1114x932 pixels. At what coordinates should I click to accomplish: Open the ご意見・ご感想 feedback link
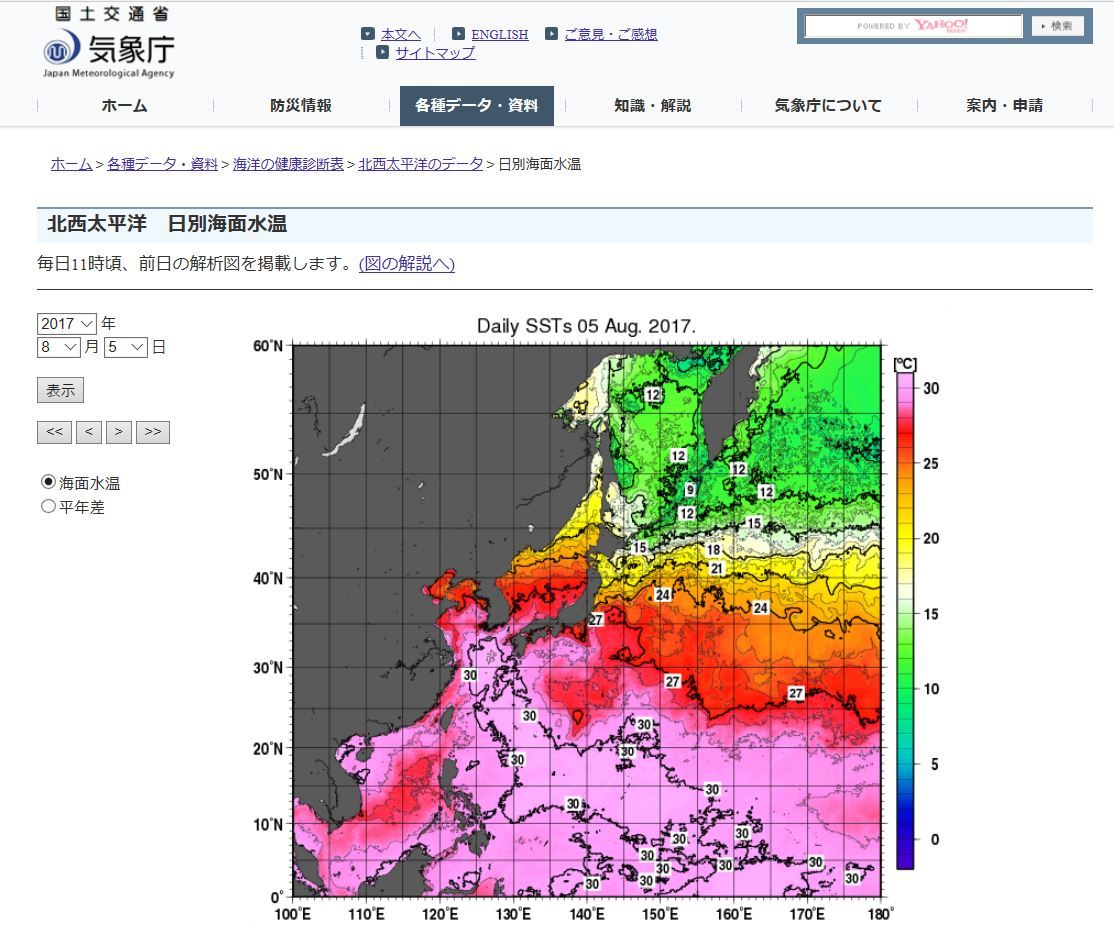pos(611,34)
